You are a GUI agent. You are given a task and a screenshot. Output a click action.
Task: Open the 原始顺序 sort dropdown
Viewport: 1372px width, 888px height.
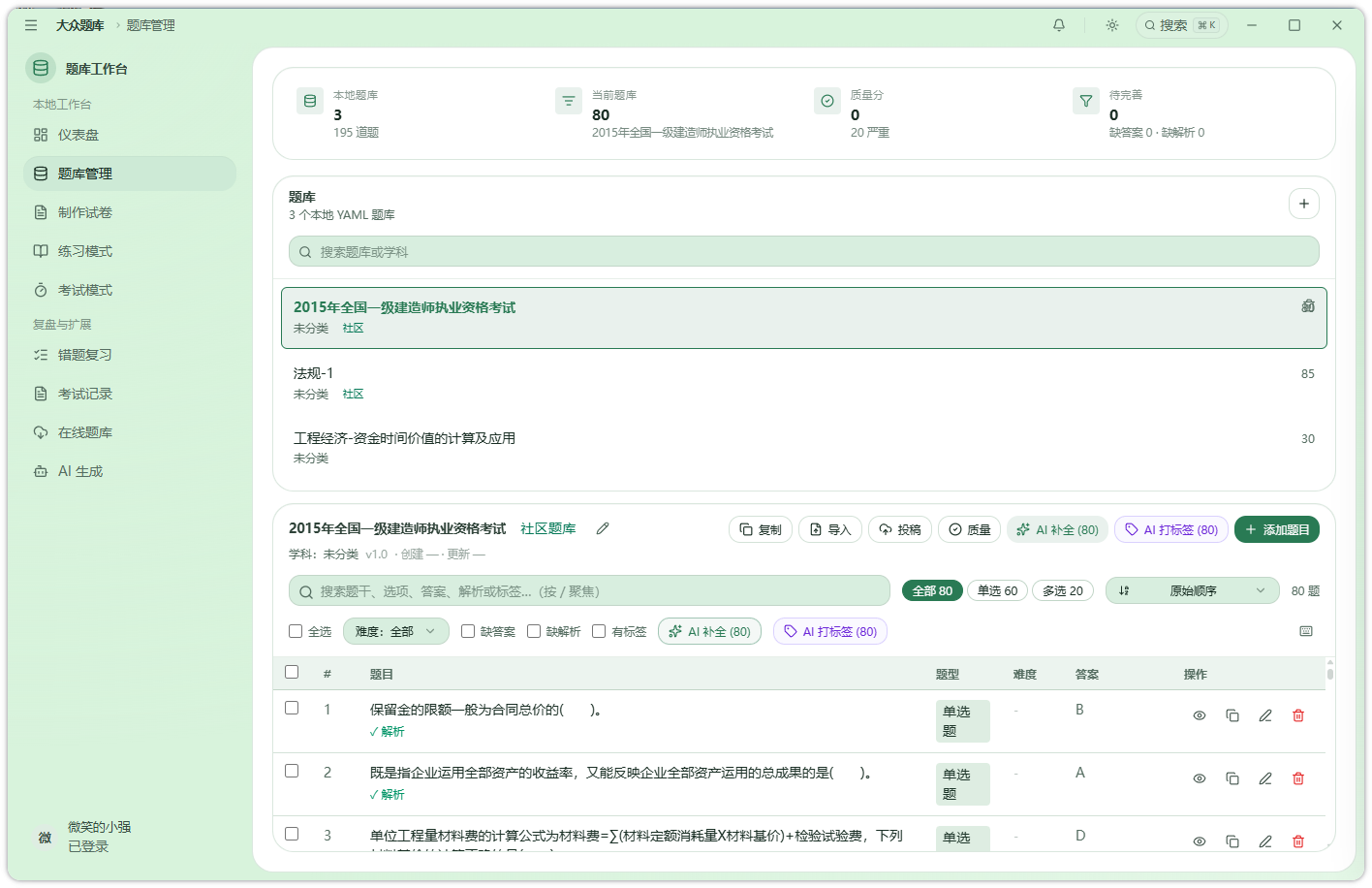[1193, 590]
